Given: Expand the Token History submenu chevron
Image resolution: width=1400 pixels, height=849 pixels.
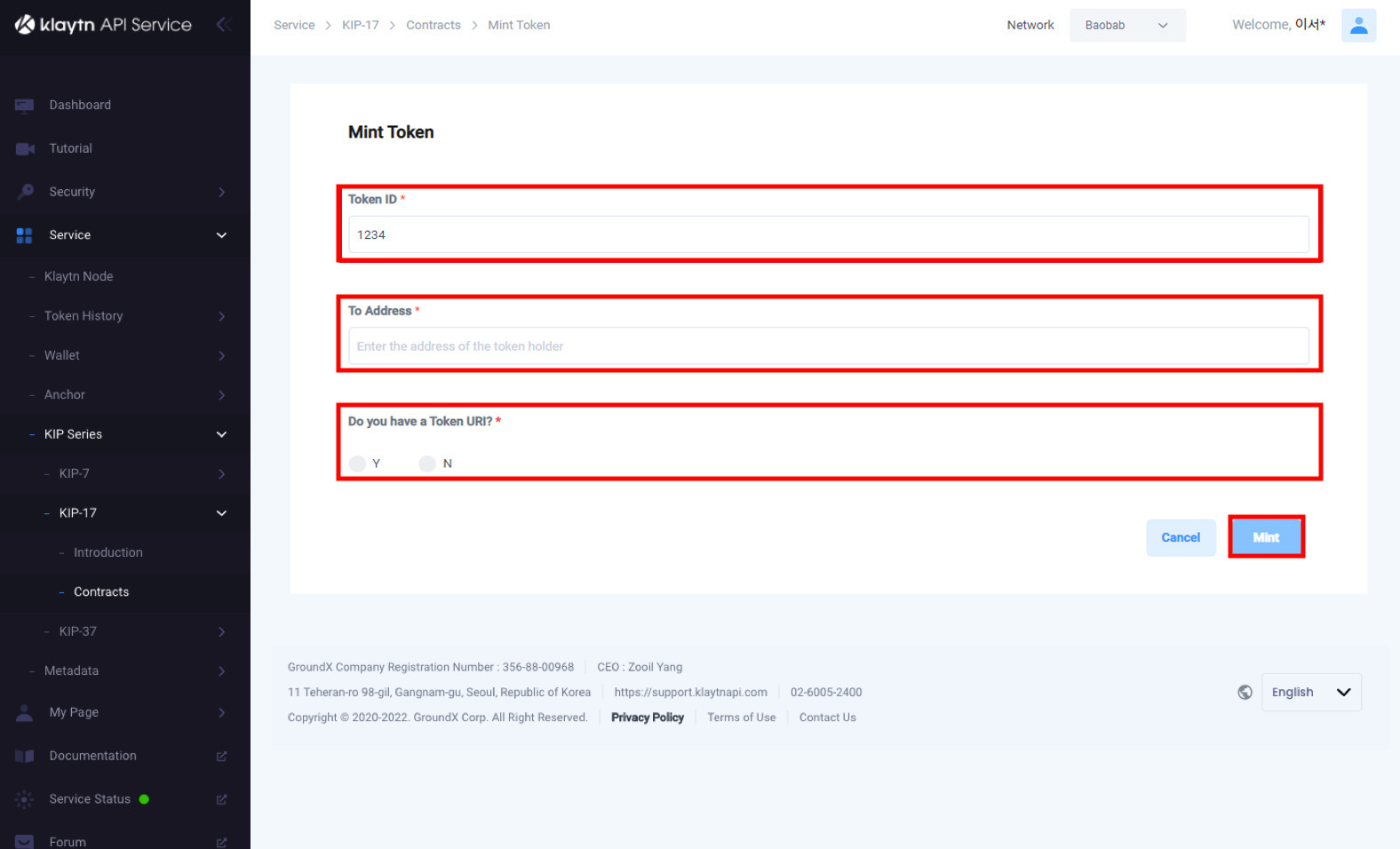Looking at the screenshot, I should coord(221,316).
